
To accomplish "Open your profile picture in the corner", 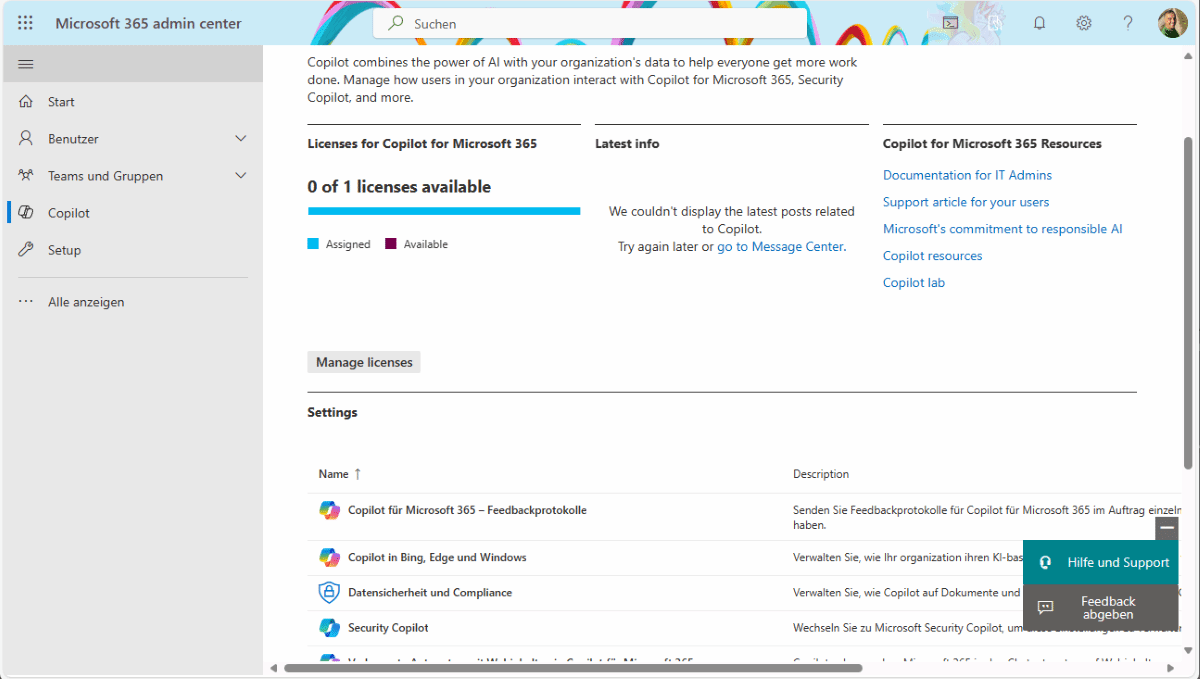I will pos(1171,22).
